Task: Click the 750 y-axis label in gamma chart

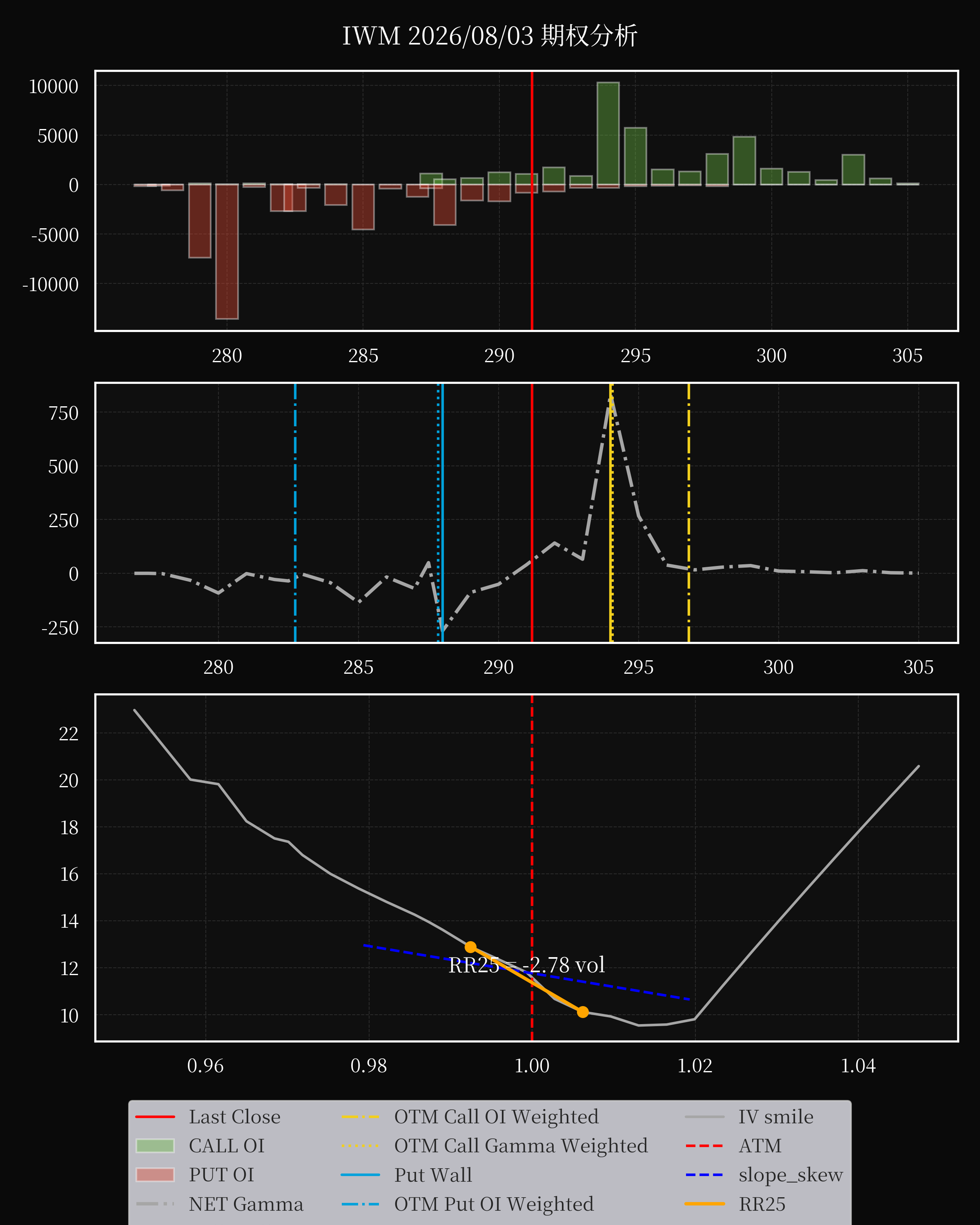Action: tap(64, 413)
